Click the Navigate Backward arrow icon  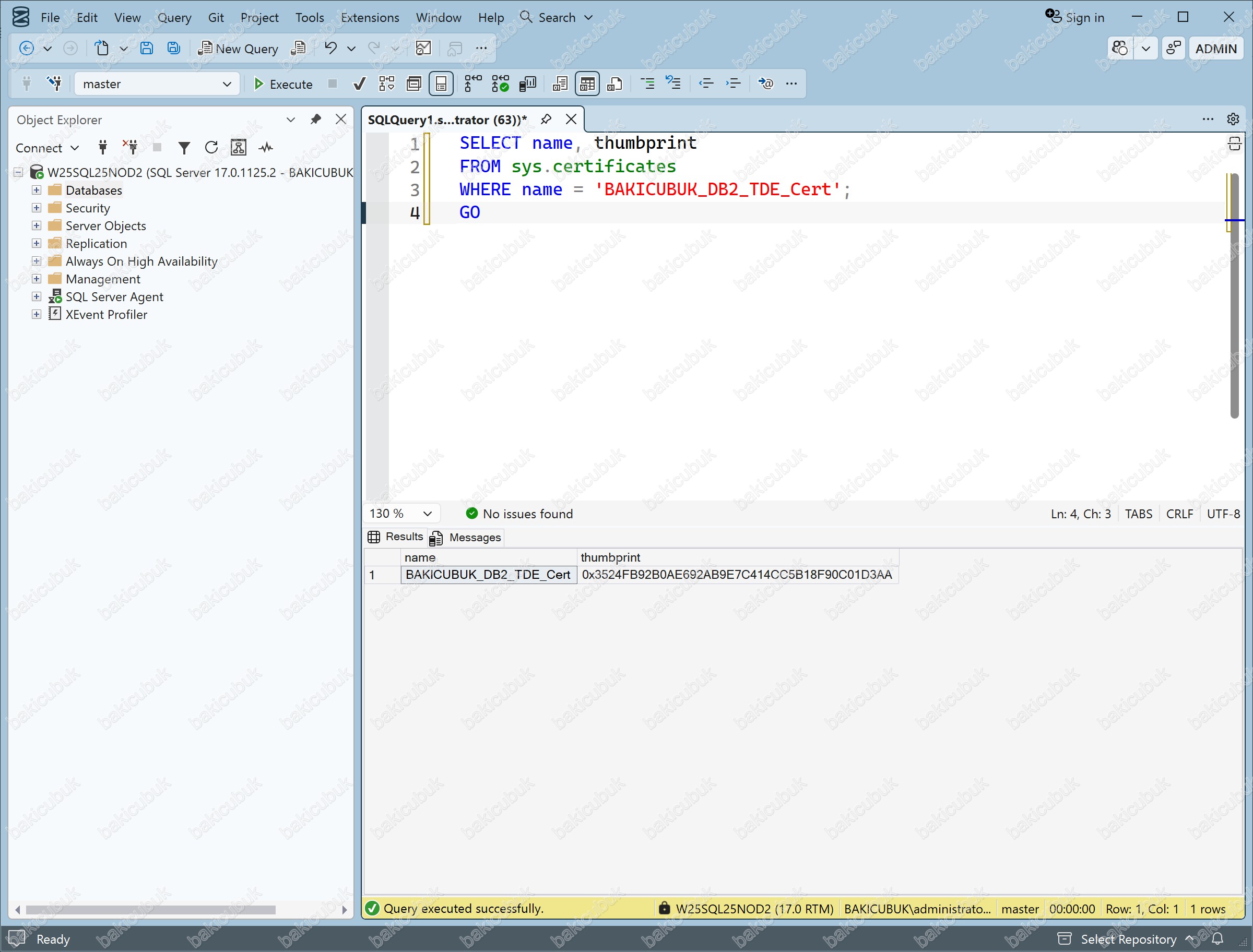(x=26, y=48)
